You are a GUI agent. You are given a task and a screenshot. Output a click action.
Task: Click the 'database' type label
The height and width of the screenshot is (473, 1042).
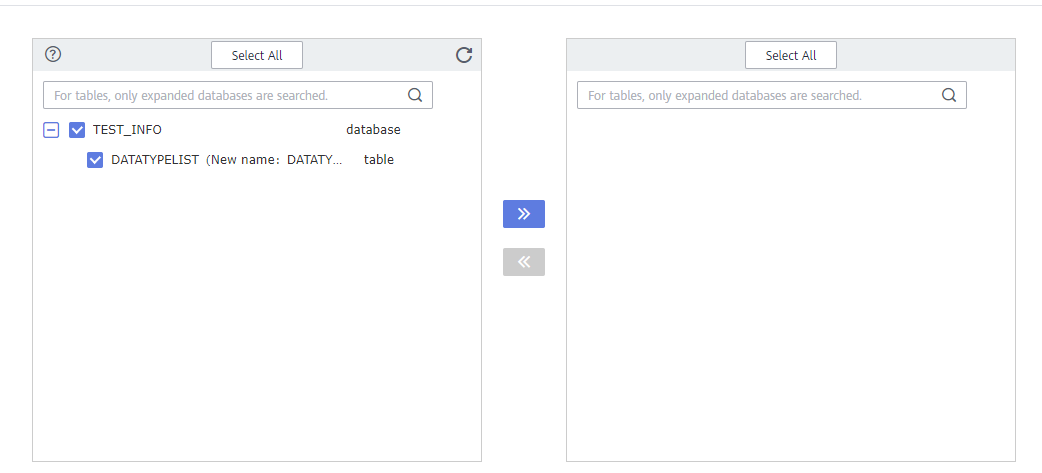[373, 130]
